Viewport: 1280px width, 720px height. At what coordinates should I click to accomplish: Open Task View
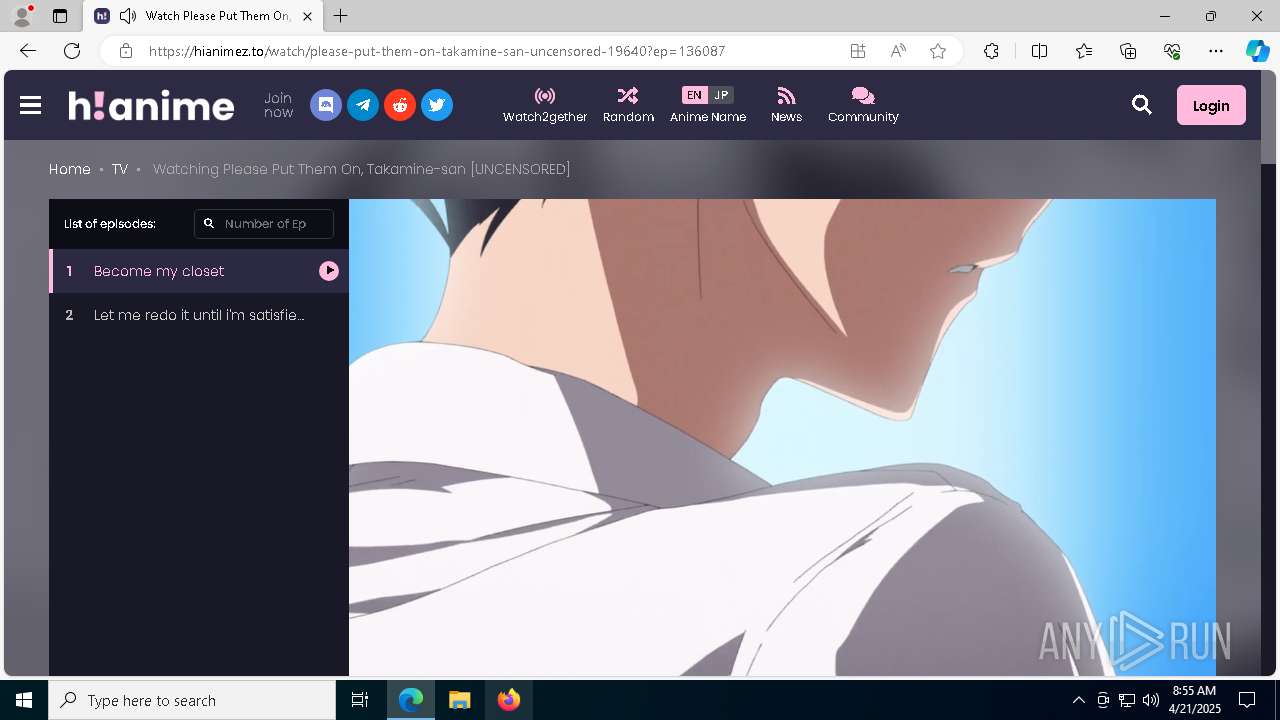pyautogui.click(x=360, y=700)
